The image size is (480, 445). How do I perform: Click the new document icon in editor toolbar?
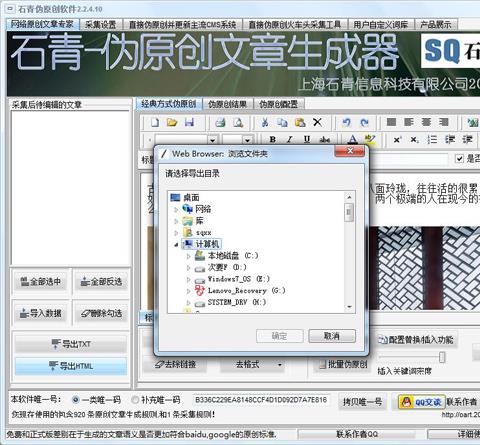pos(155,122)
